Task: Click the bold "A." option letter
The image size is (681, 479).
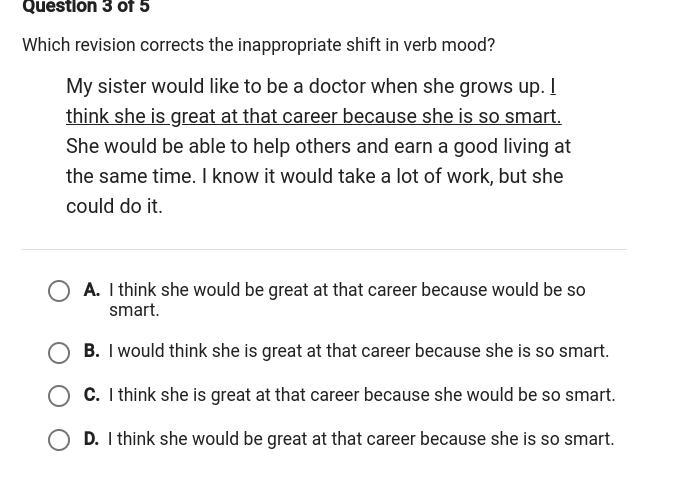Action: point(92,290)
